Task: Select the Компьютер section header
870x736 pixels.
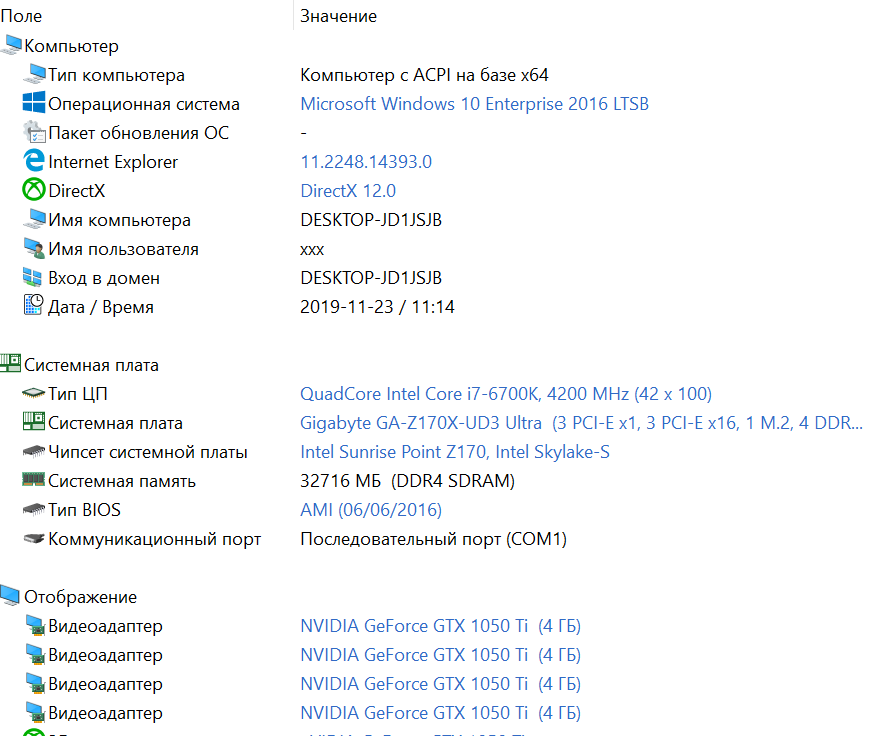Action: coord(71,46)
